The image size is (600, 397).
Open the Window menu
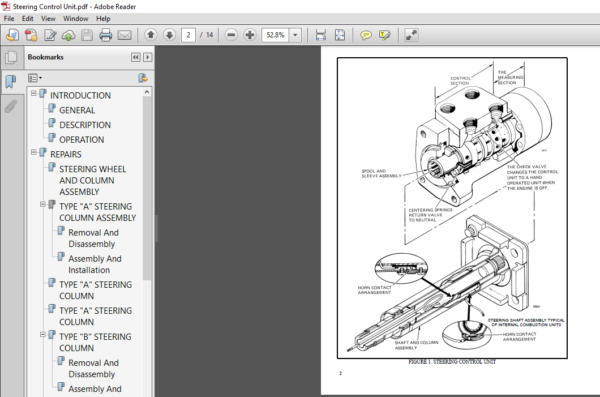75,18
